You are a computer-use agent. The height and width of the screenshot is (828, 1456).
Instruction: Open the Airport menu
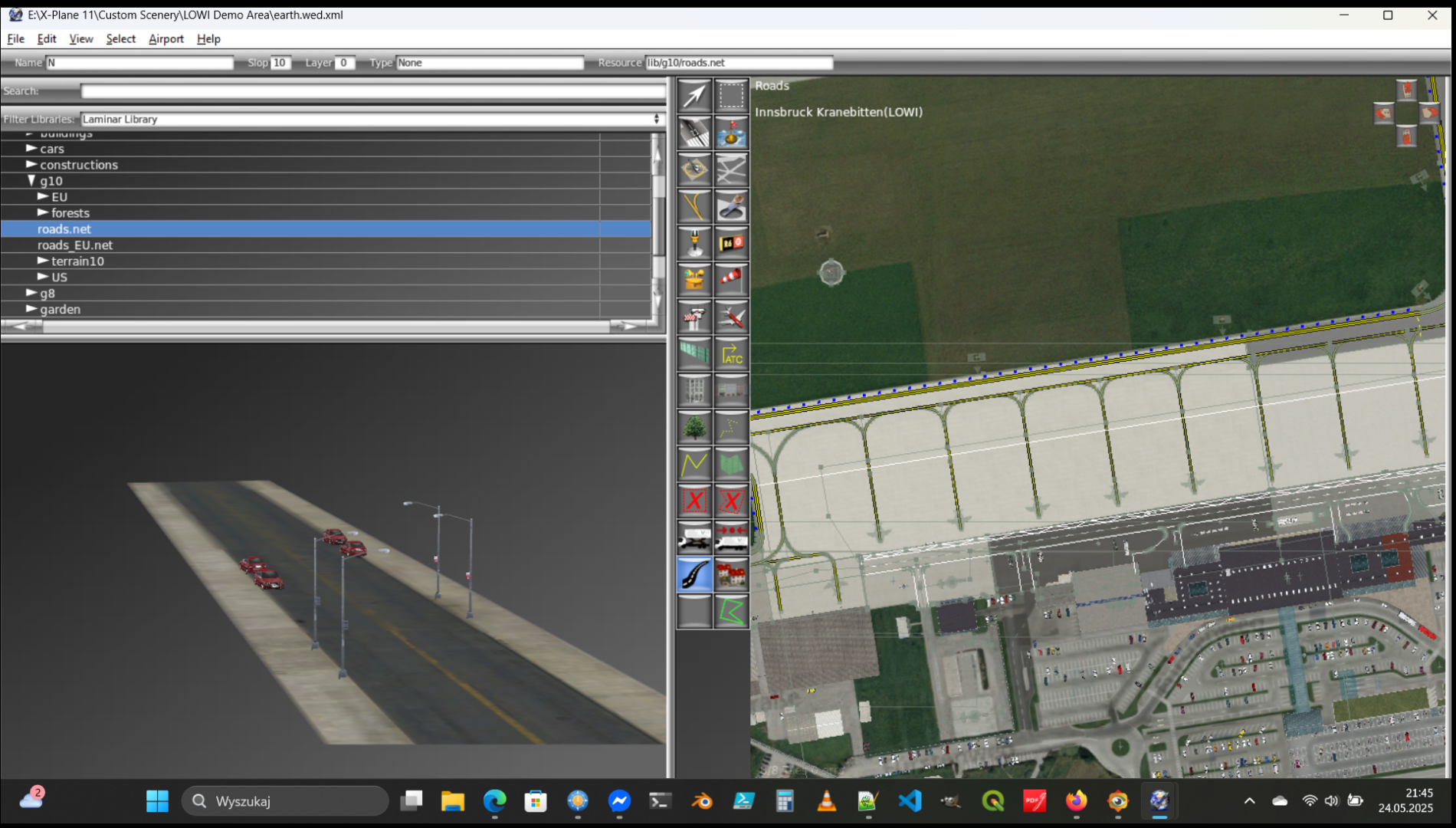(166, 38)
